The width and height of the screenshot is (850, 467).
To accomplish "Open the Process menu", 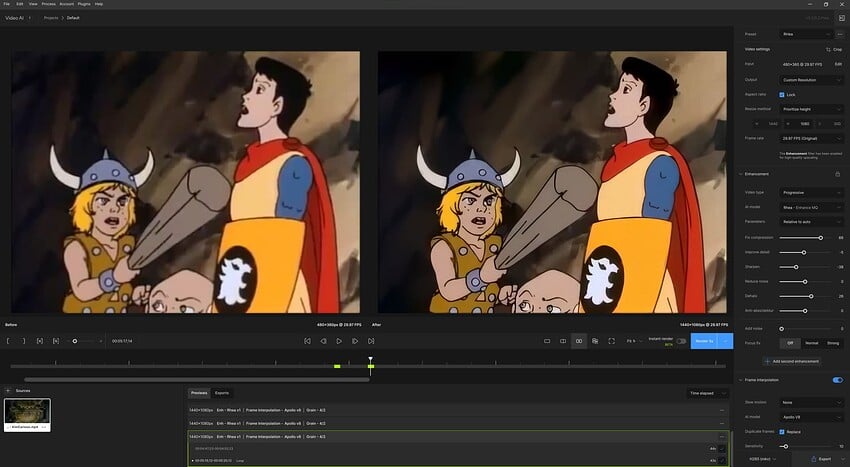I will click(x=49, y=4).
